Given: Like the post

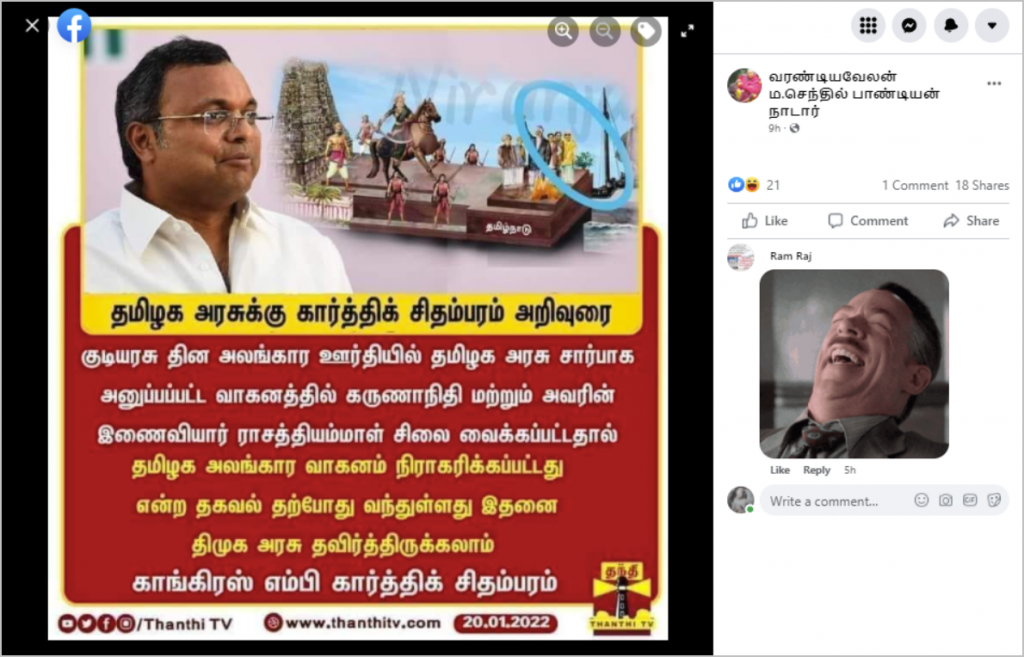Looking at the screenshot, I should coord(765,221).
